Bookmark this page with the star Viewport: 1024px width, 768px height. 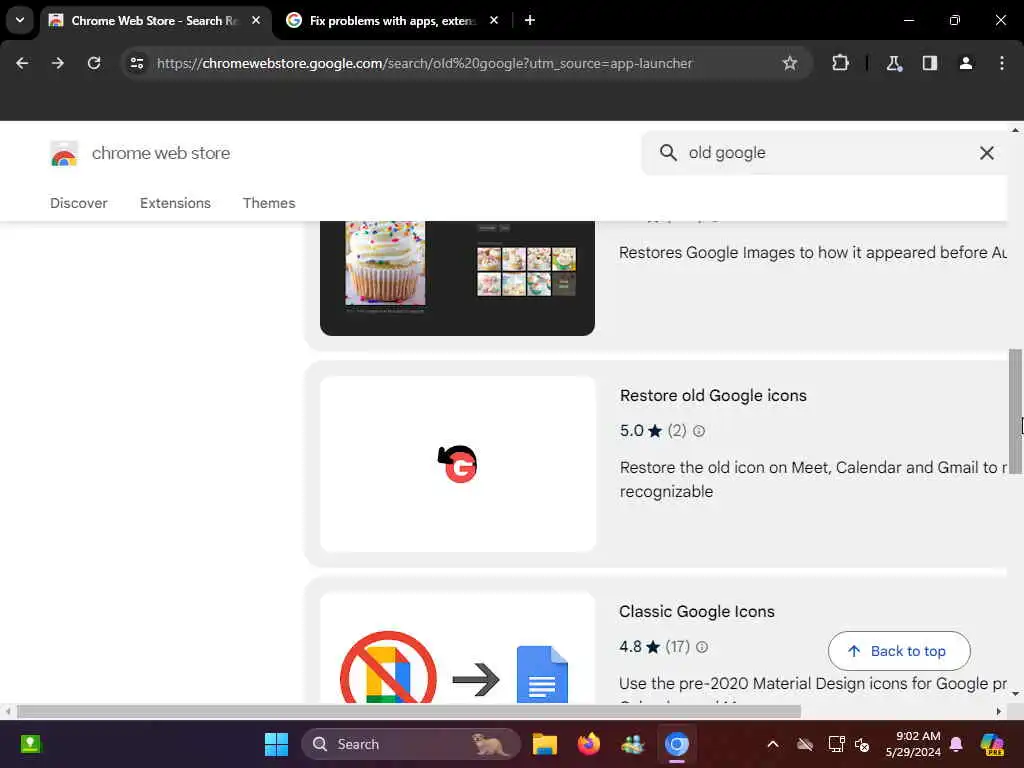click(790, 63)
